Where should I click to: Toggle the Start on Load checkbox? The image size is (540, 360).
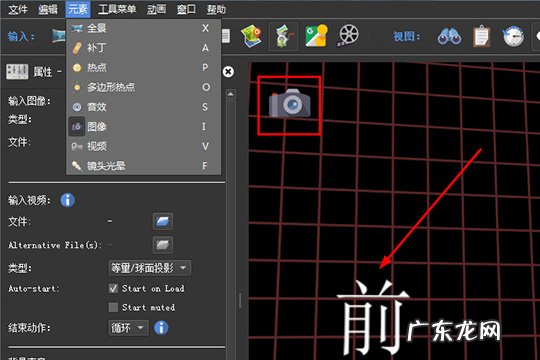(x=113, y=288)
